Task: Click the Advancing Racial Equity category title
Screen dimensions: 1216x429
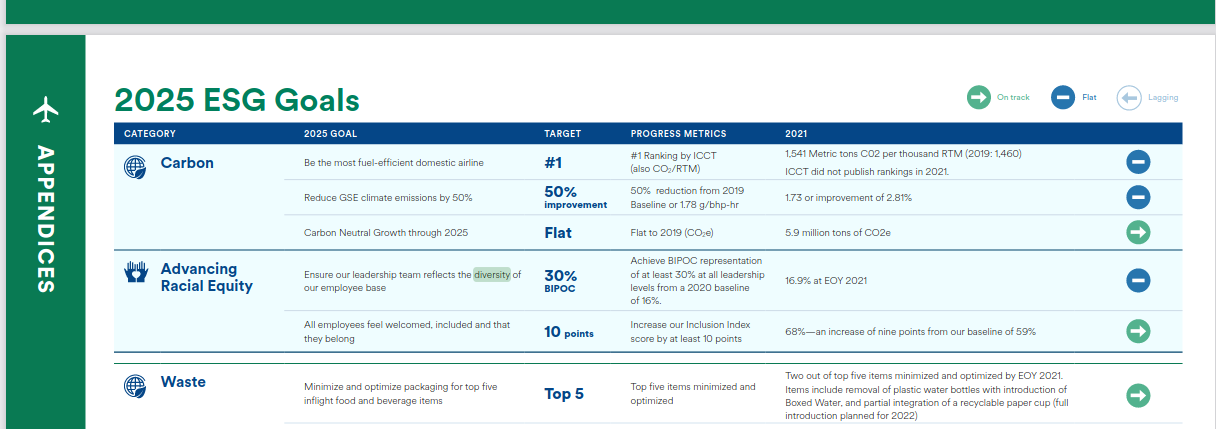Action: click(207, 277)
